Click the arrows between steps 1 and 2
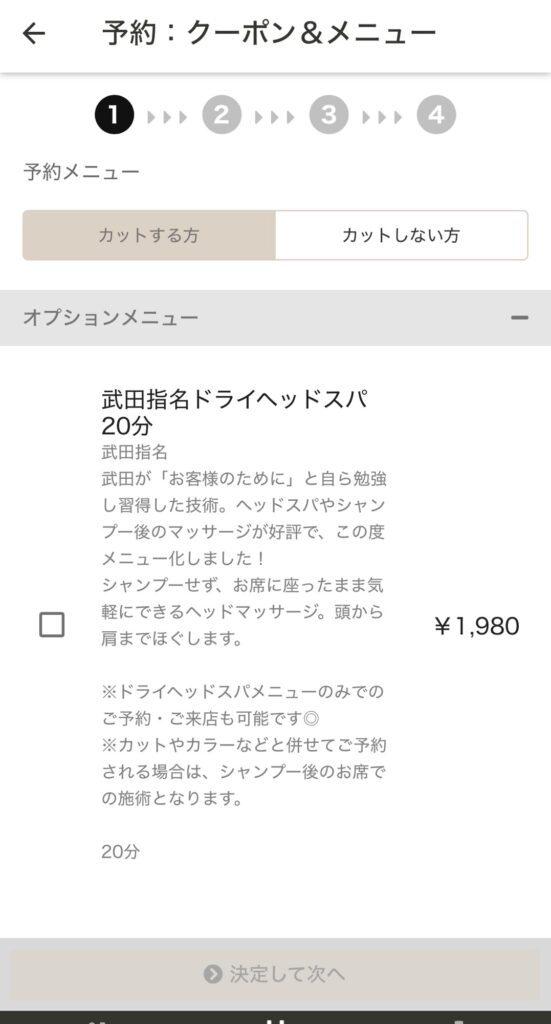Screen dimensions: 551x1024 pos(168,117)
